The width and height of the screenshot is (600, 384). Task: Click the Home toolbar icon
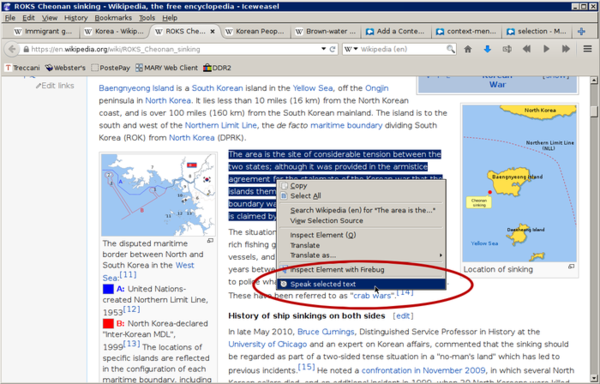click(x=468, y=49)
